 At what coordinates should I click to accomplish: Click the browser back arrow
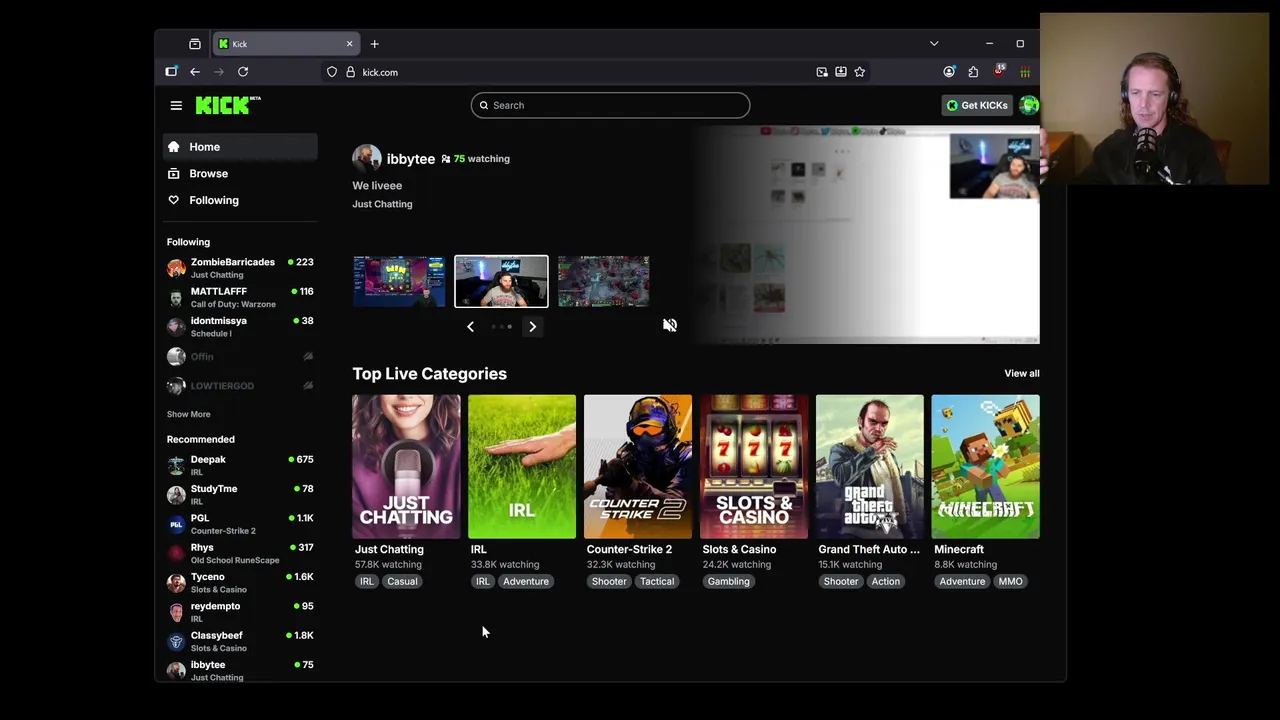[x=195, y=72]
